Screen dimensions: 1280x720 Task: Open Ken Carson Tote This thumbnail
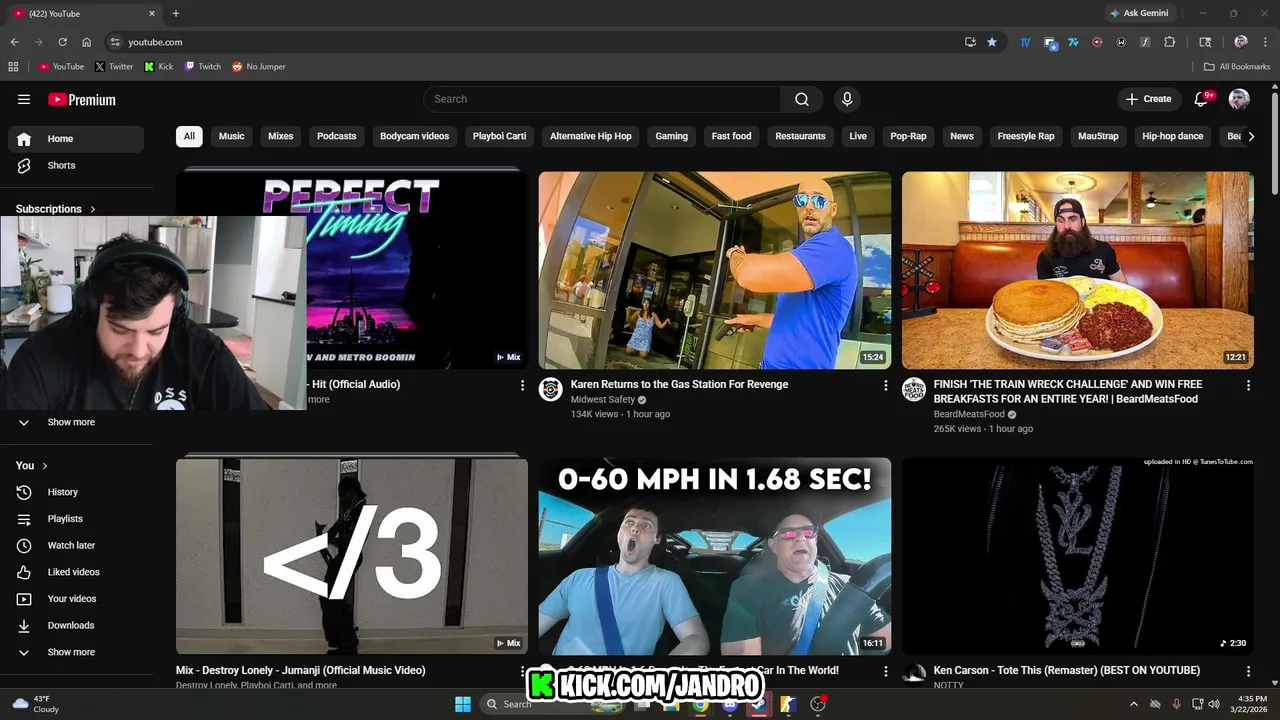[x=1078, y=556]
